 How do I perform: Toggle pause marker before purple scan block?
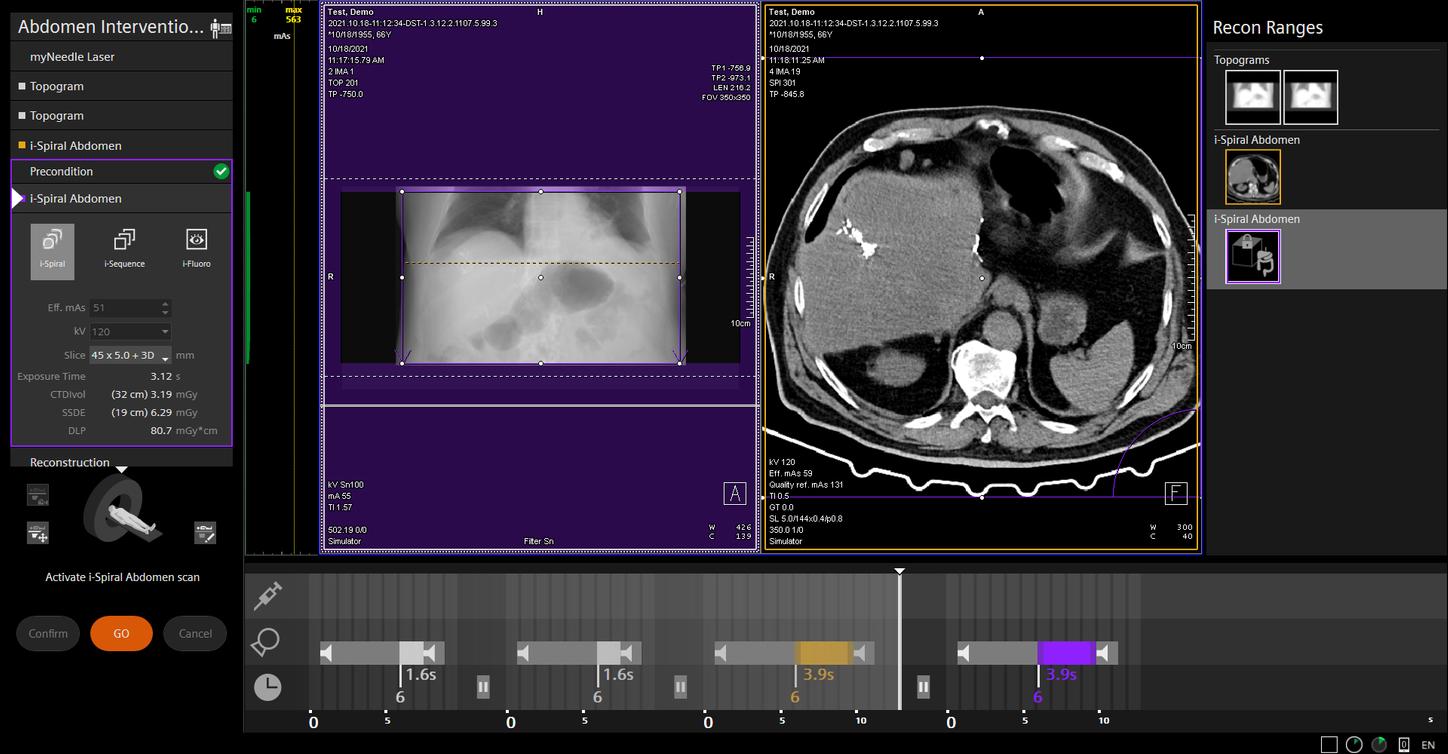click(x=923, y=687)
